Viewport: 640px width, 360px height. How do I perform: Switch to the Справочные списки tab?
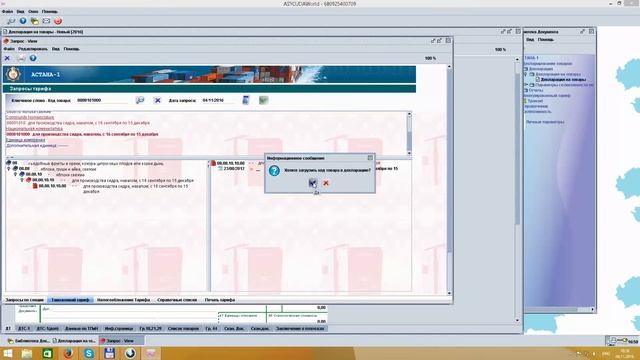tap(177, 300)
